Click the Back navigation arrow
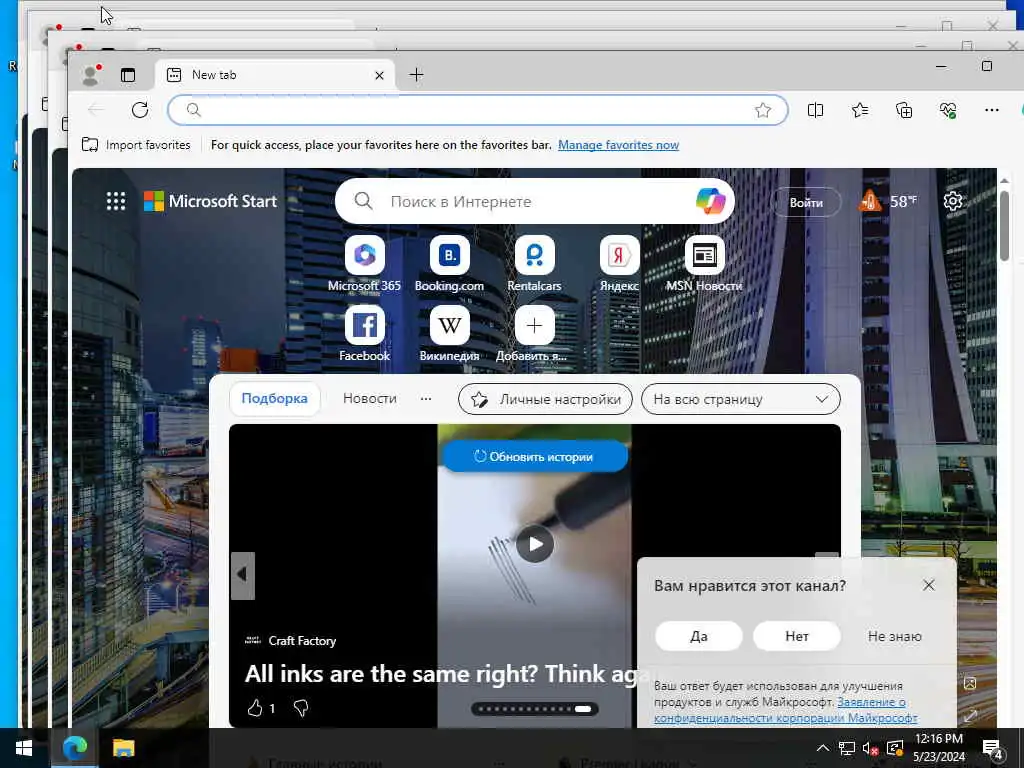Screen dimensions: 1024x768 click(96, 110)
